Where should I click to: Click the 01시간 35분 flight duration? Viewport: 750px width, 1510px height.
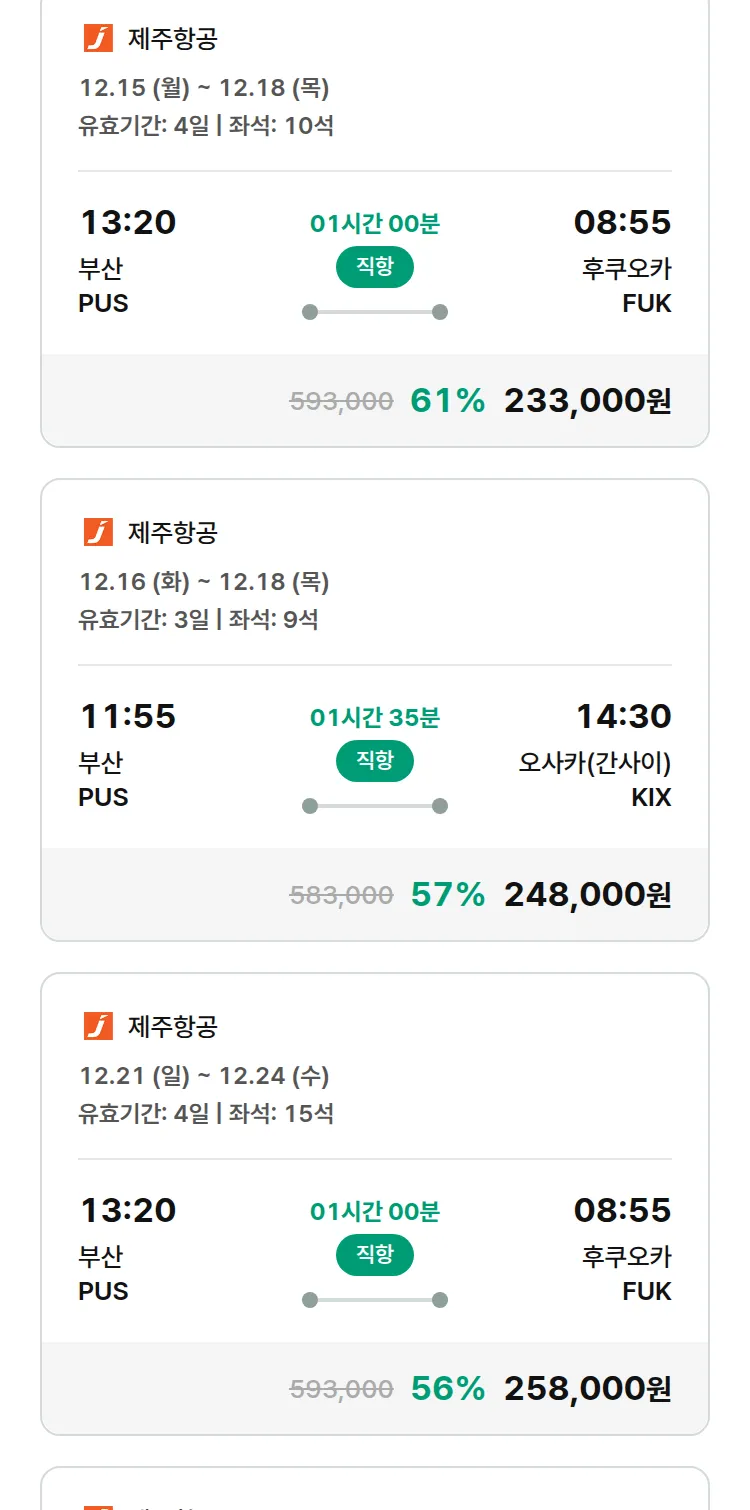click(x=374, y=718)
